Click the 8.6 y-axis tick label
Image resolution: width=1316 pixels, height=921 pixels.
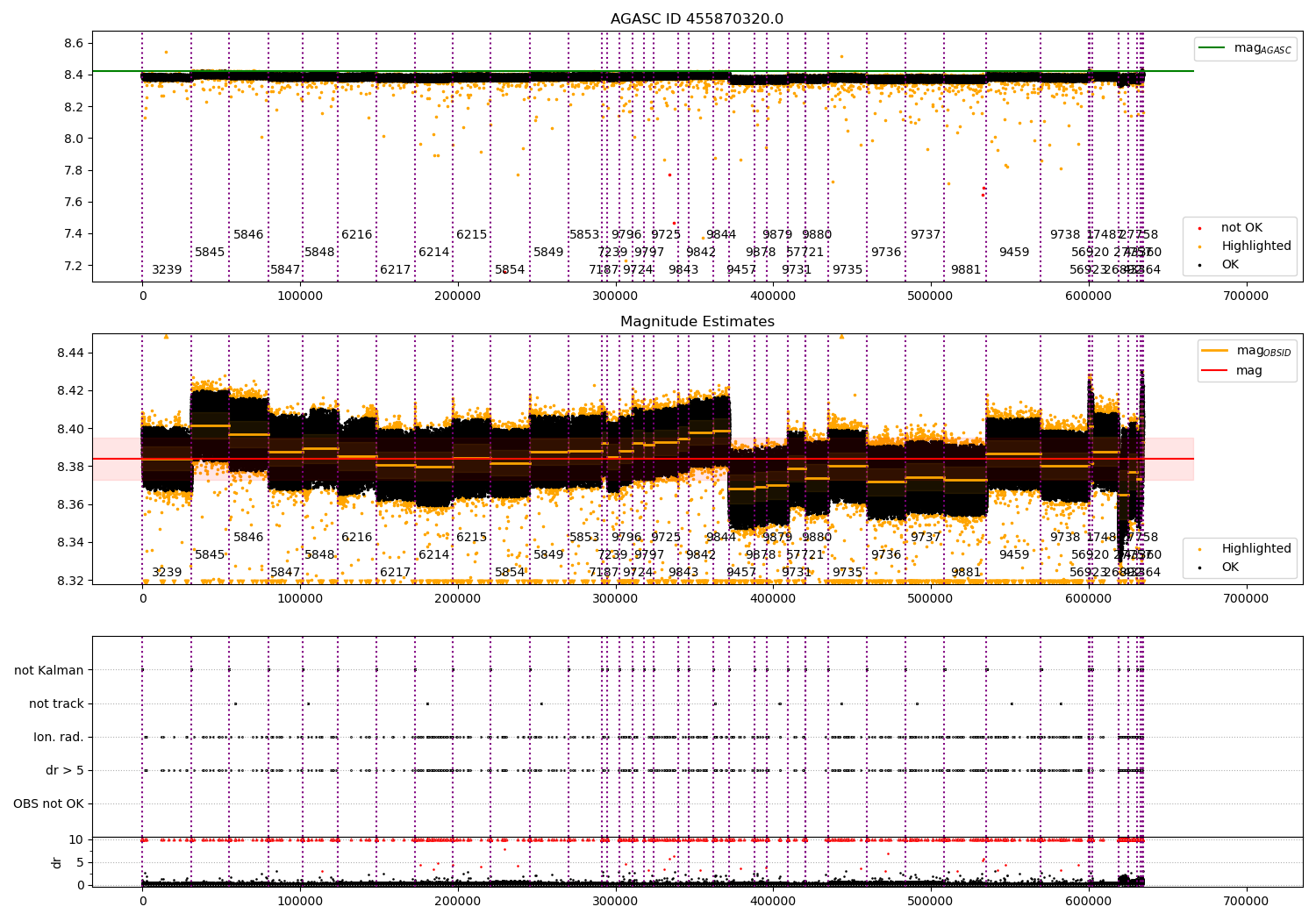click(75, 43)
